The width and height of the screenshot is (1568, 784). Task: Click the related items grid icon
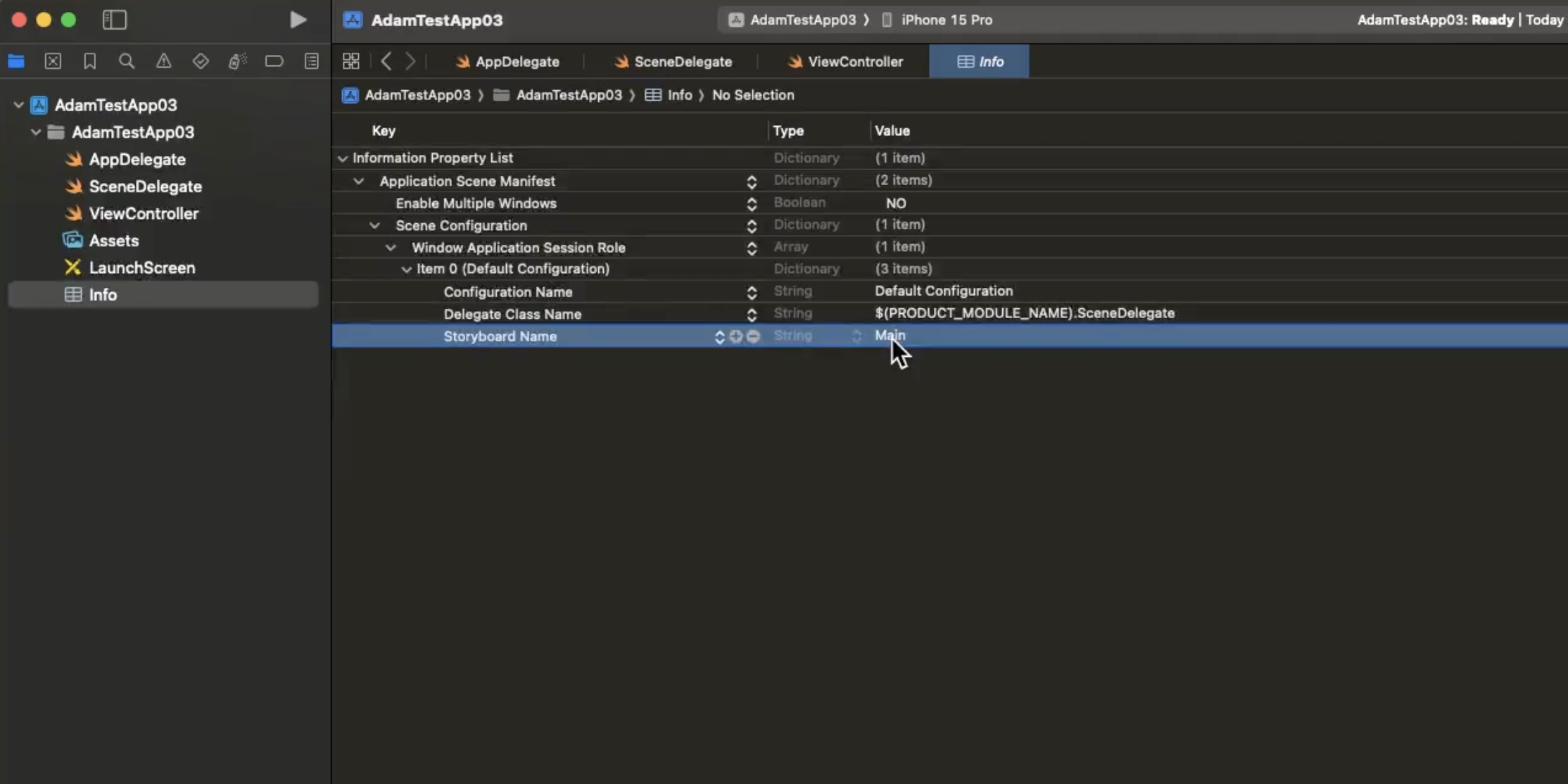(x=351, y=61)
